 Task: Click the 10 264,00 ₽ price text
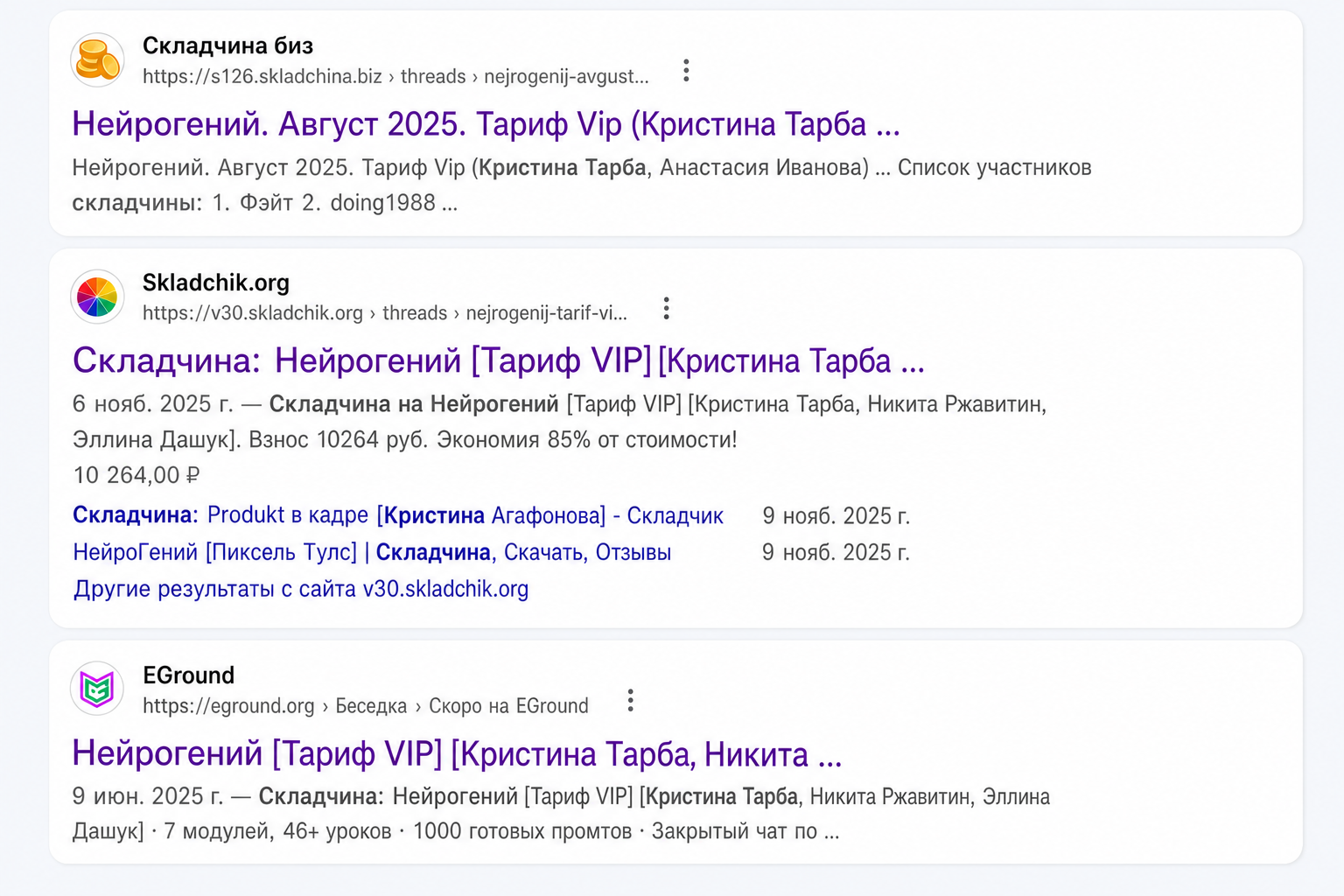[136, 475]
